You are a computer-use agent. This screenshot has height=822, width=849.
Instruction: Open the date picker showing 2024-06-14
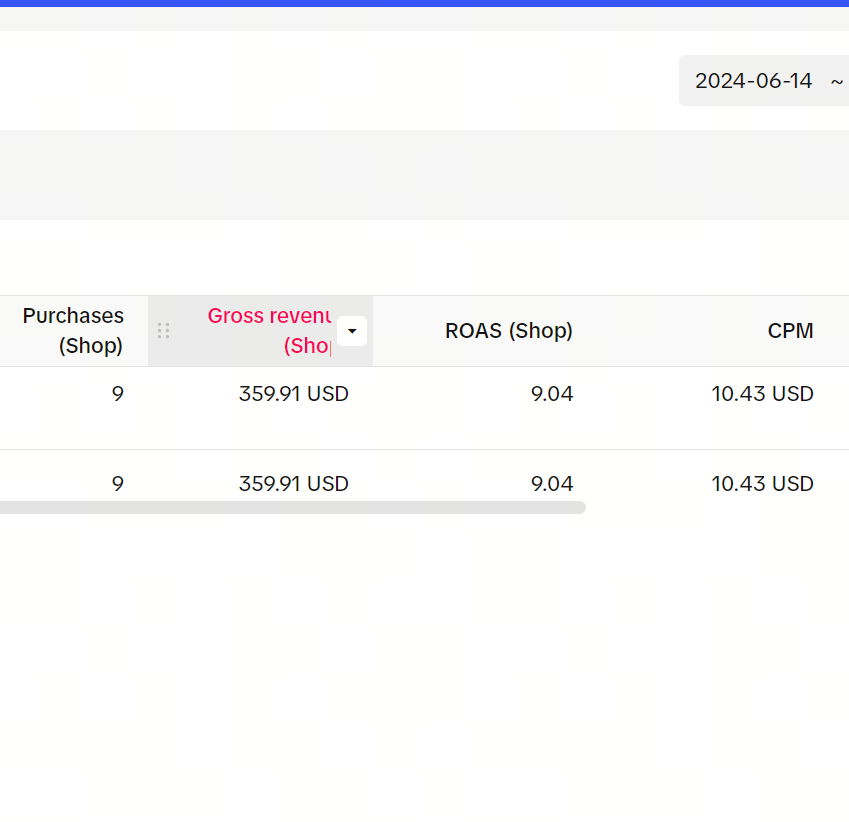pos(764,81)
